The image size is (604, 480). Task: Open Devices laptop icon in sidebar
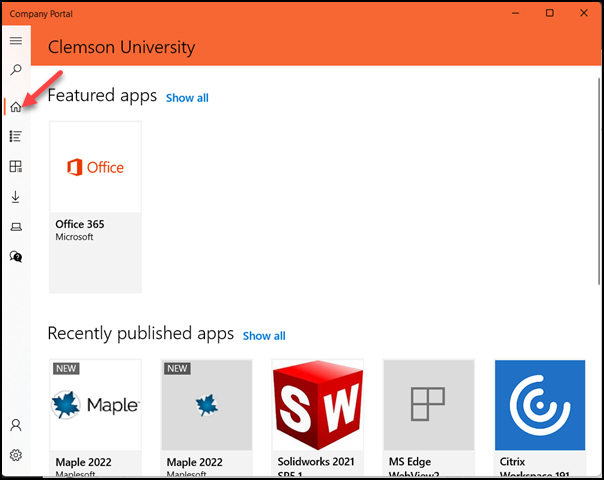click(16, 227)
